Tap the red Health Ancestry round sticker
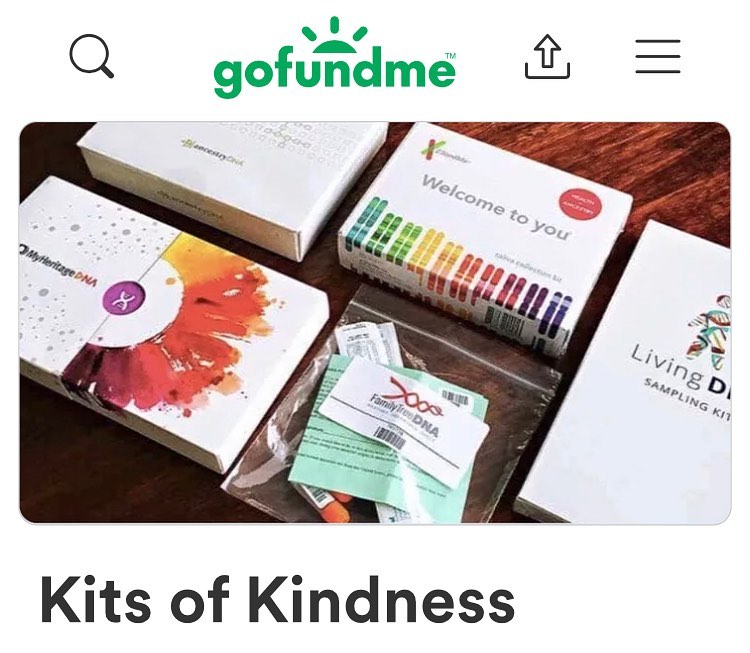 580,204
